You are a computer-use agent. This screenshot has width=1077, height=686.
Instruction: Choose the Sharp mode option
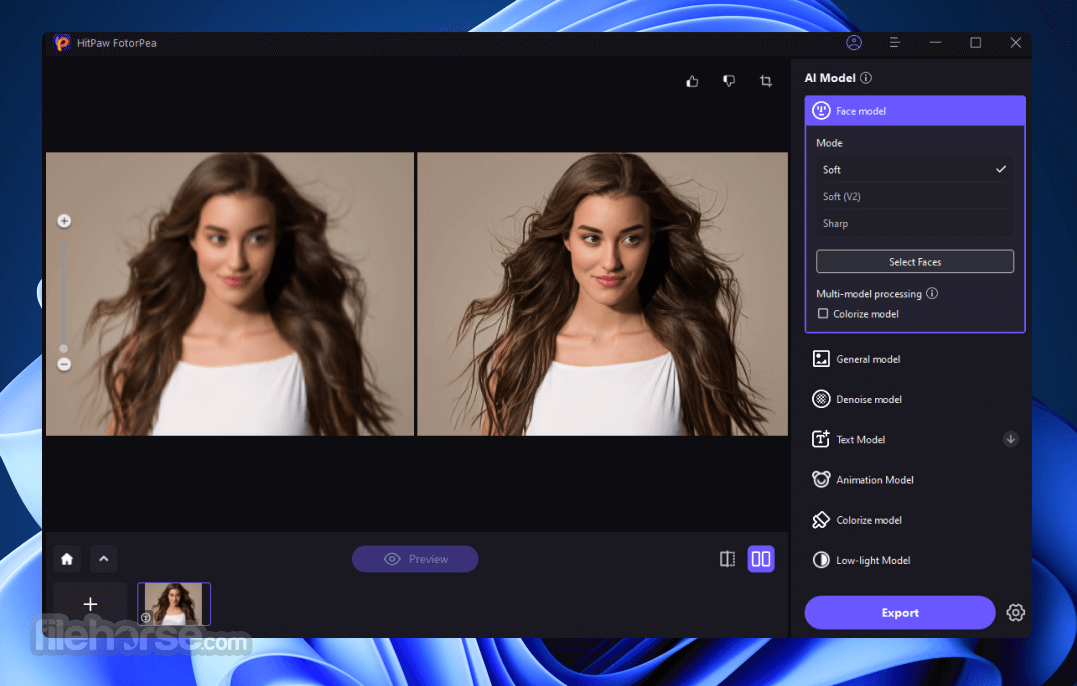point(914,223)
